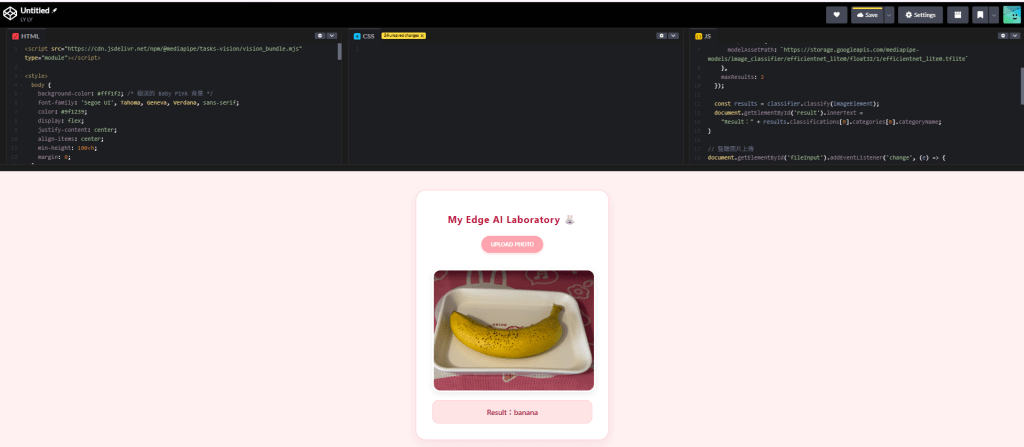
Task: Click the banana photo preview
Action: [x=513, y=330]
